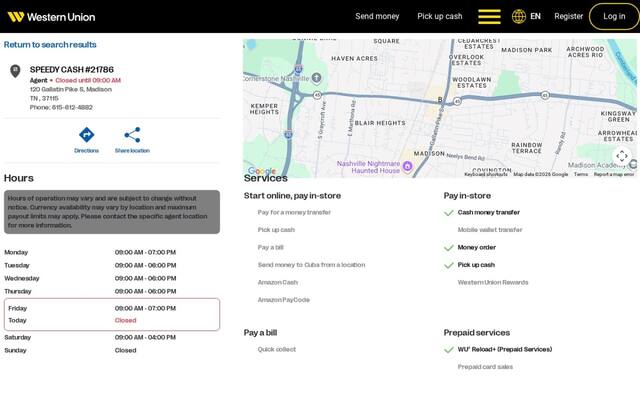Open EN language selector
This screenshot has width=640, height=400.
(535, 16)
